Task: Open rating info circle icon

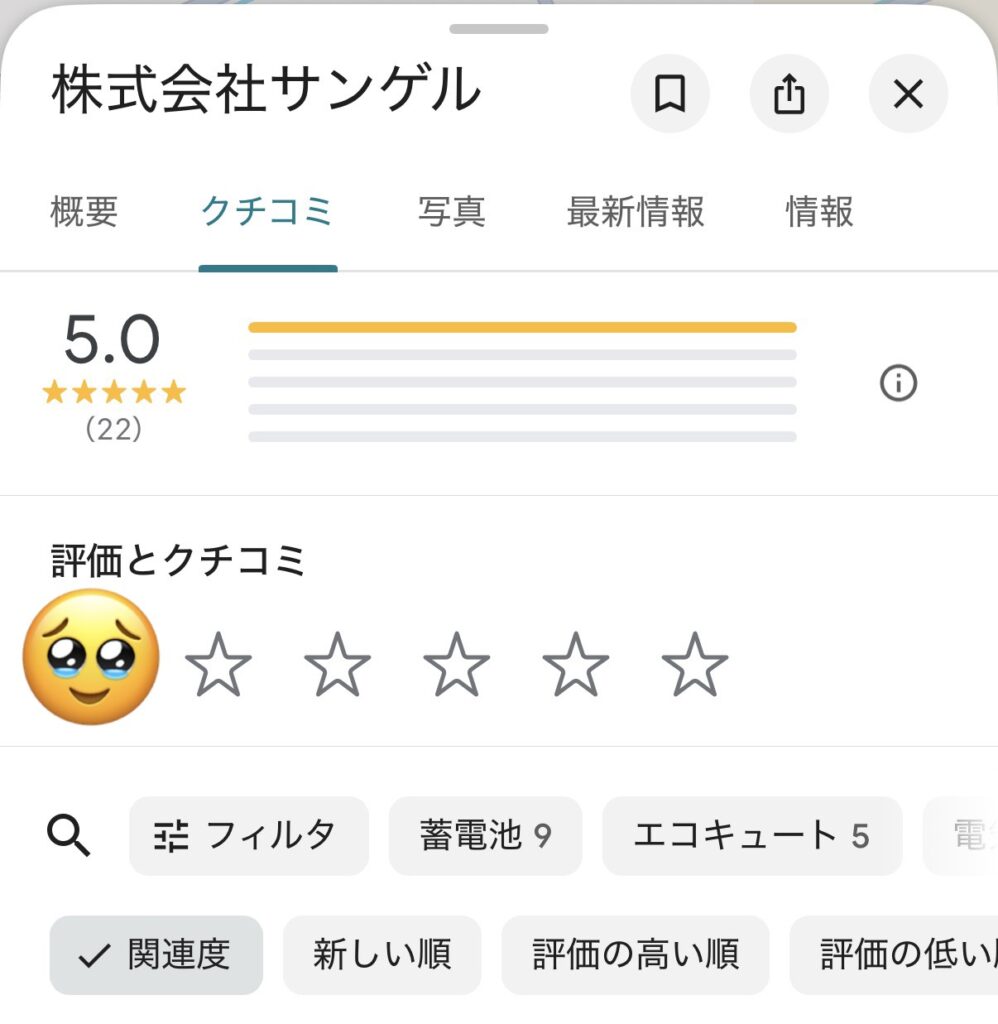Action: [898, 383]
